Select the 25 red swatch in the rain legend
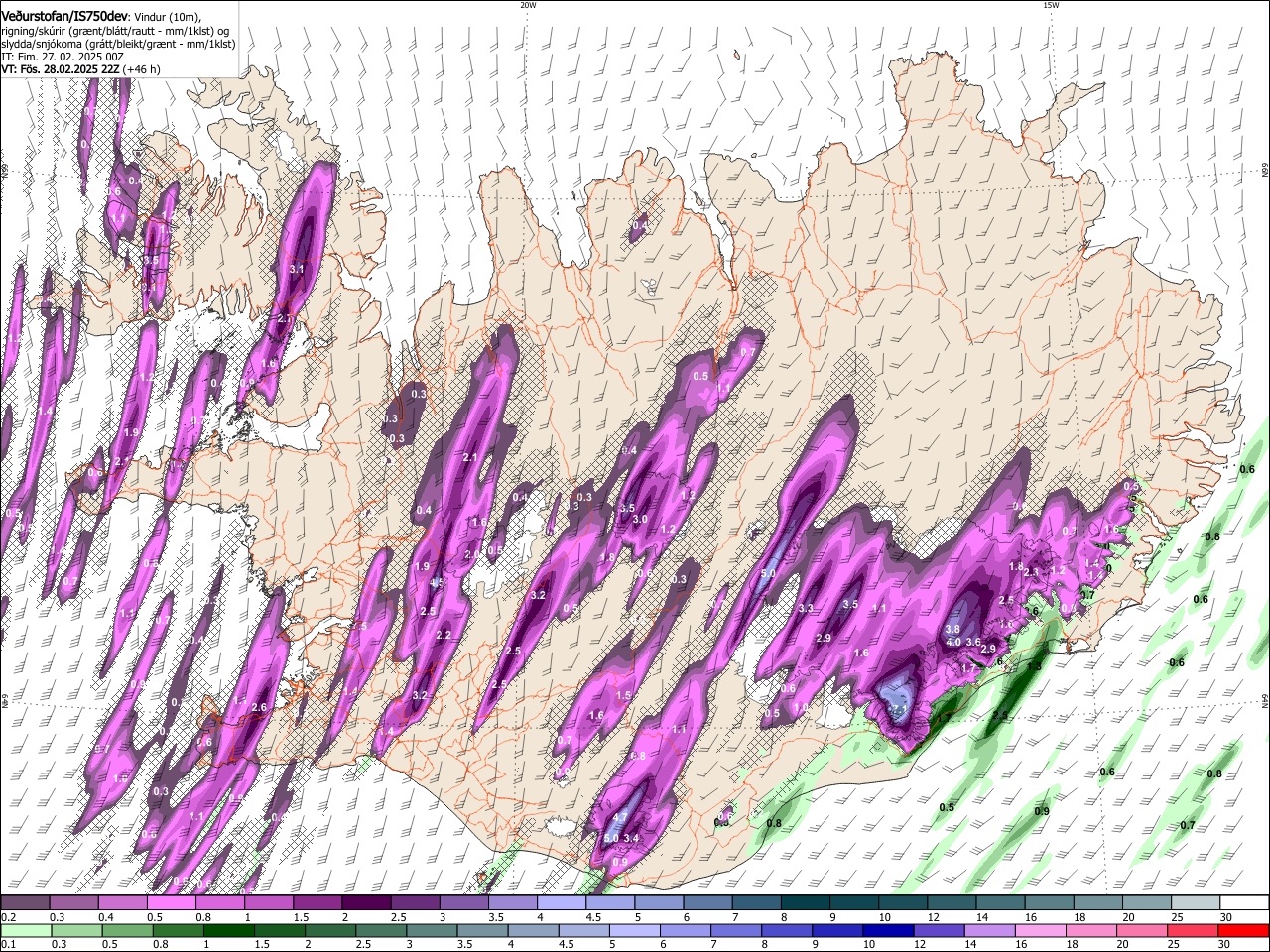1270x952 pixels. click(1191, 930)
